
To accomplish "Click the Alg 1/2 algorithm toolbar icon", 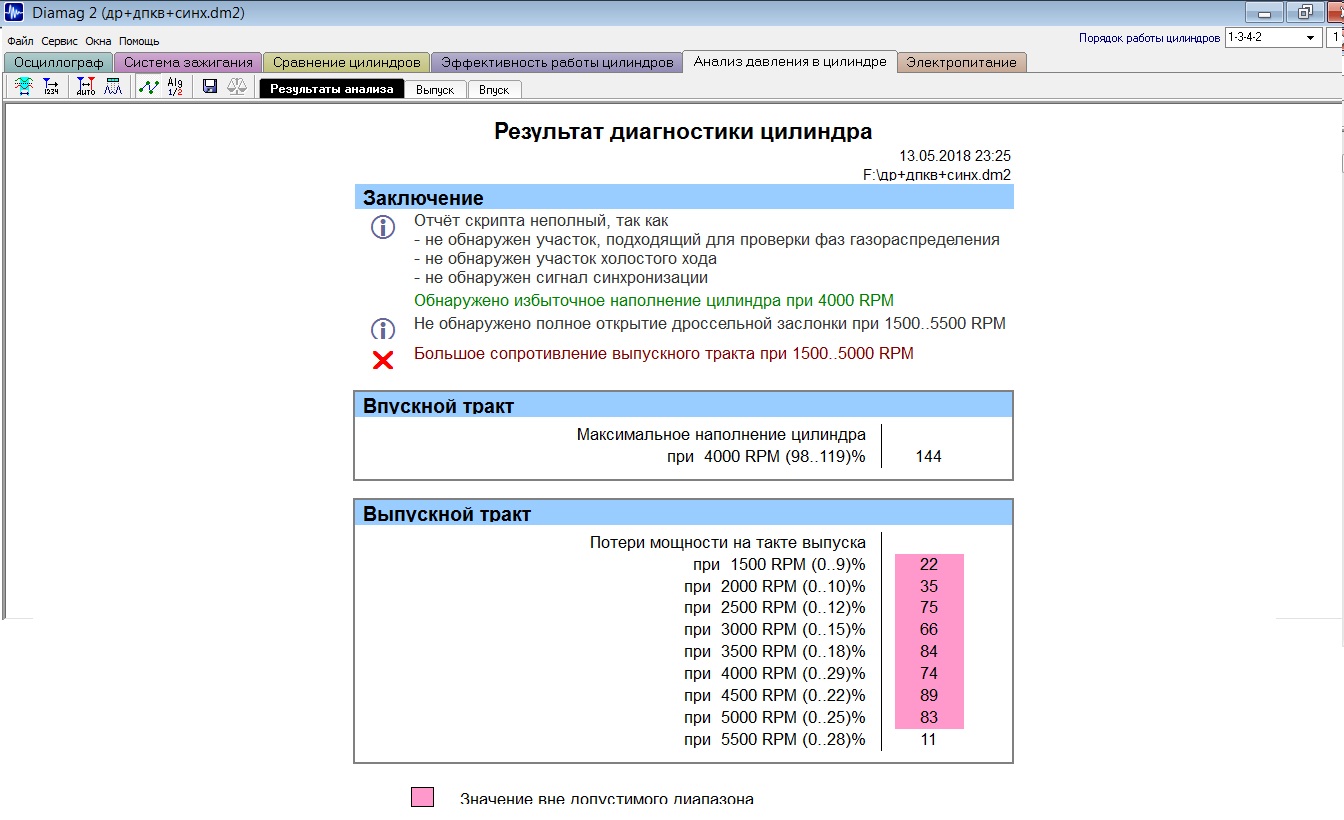I will (175, 88).
